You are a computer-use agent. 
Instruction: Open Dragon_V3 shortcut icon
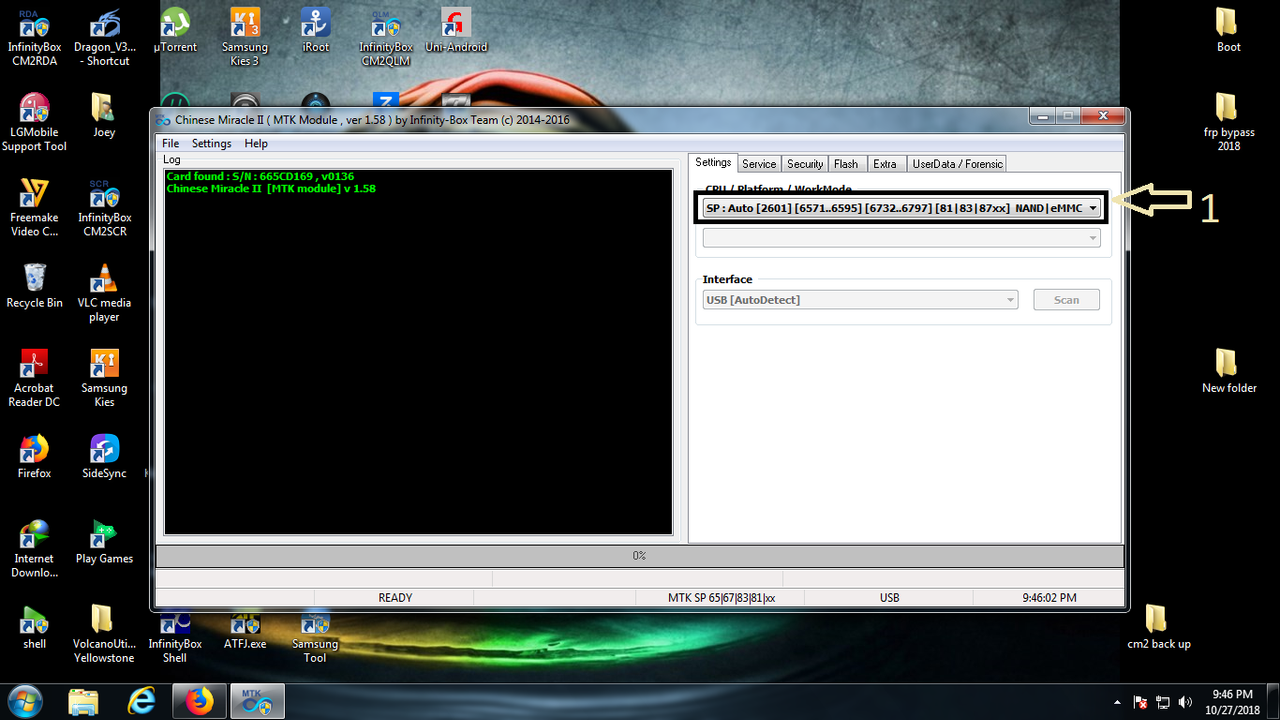pyautogui.click(x=104, y=36)
